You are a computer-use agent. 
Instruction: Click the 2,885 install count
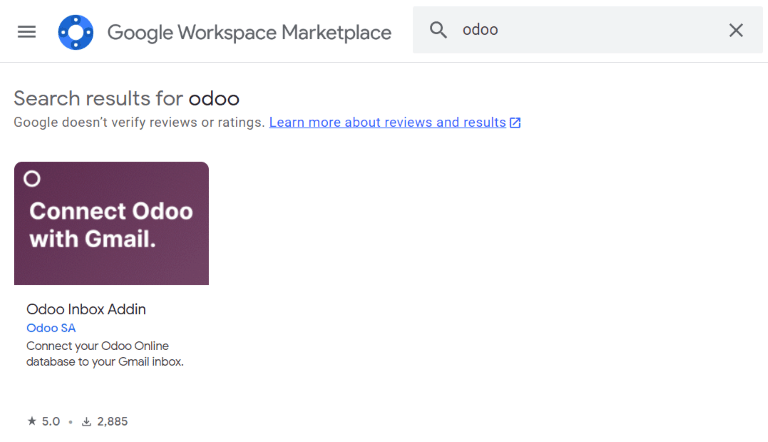pyautogui.click(x=112, y=421)
